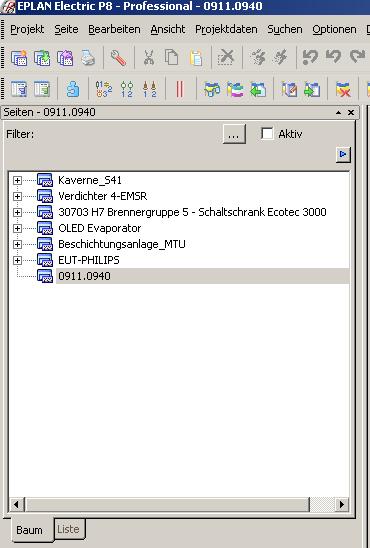Click the redo arrow icon
Viewport: 370px width, 548px height.
click(x=357, y=57)
